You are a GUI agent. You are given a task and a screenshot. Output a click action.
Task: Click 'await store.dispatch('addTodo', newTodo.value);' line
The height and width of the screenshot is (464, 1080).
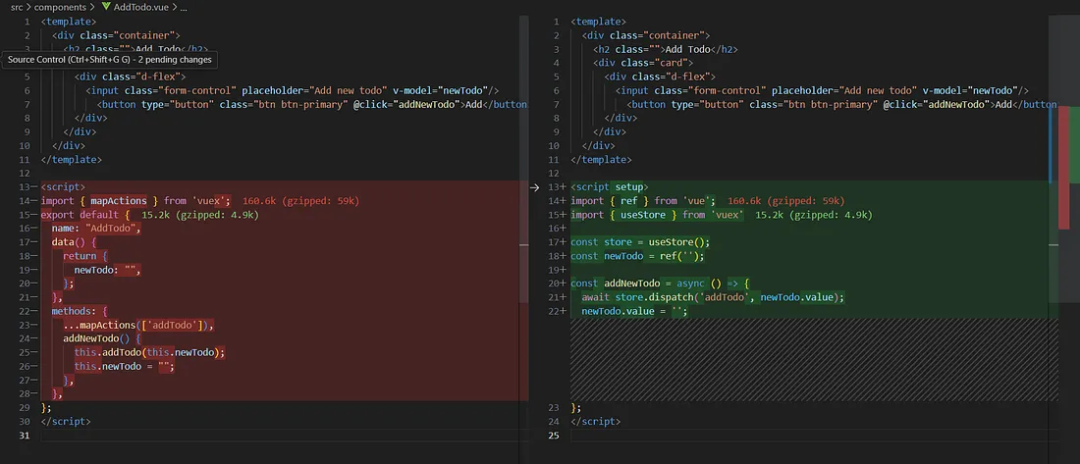713,297
